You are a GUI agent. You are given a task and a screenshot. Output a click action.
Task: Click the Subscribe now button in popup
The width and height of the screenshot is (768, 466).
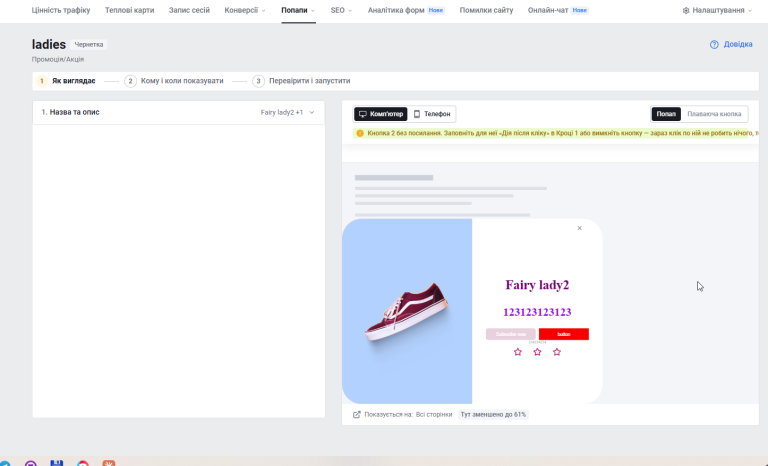pyautogui.click(x=510, y=334)
